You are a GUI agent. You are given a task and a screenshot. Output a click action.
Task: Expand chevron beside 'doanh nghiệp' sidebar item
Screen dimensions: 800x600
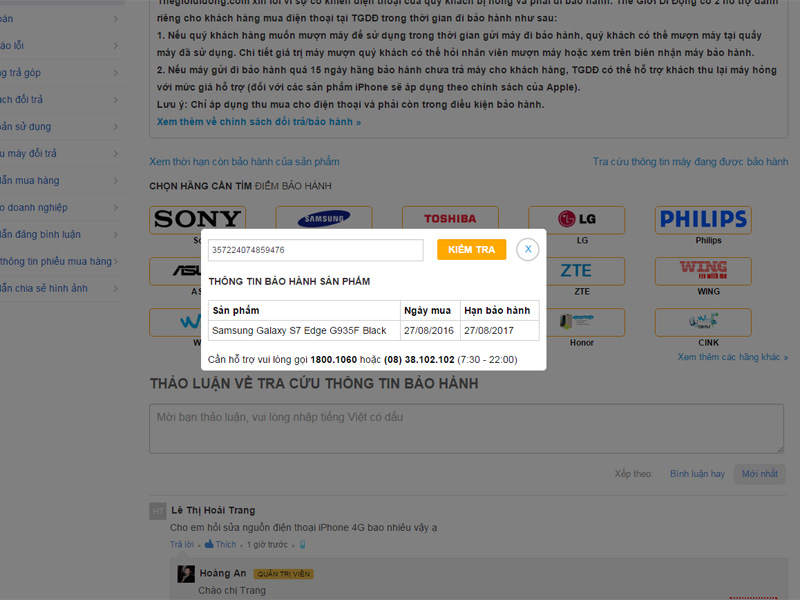point(116,208)
